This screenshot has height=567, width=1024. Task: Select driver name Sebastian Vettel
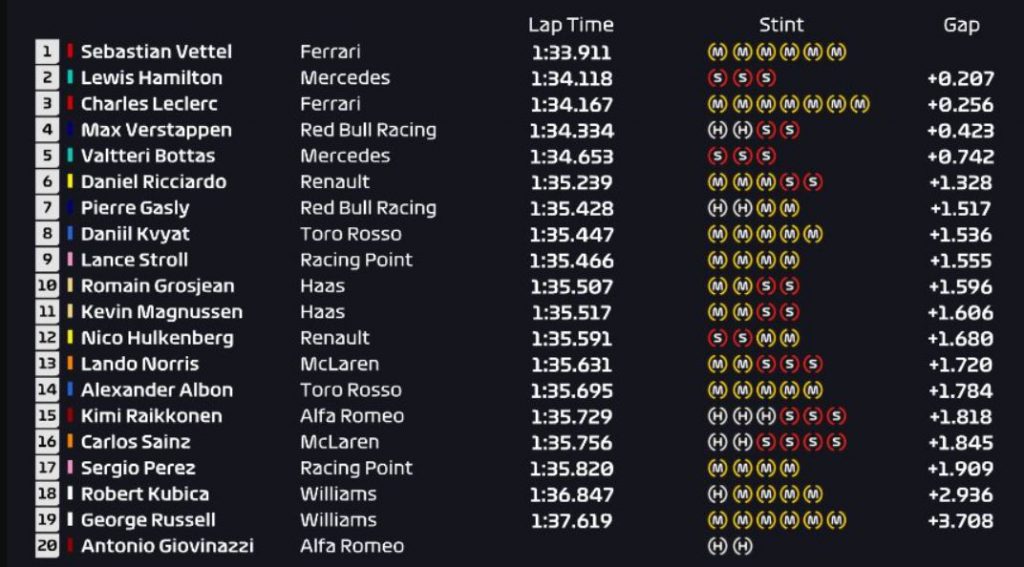[x=156, y=52]
